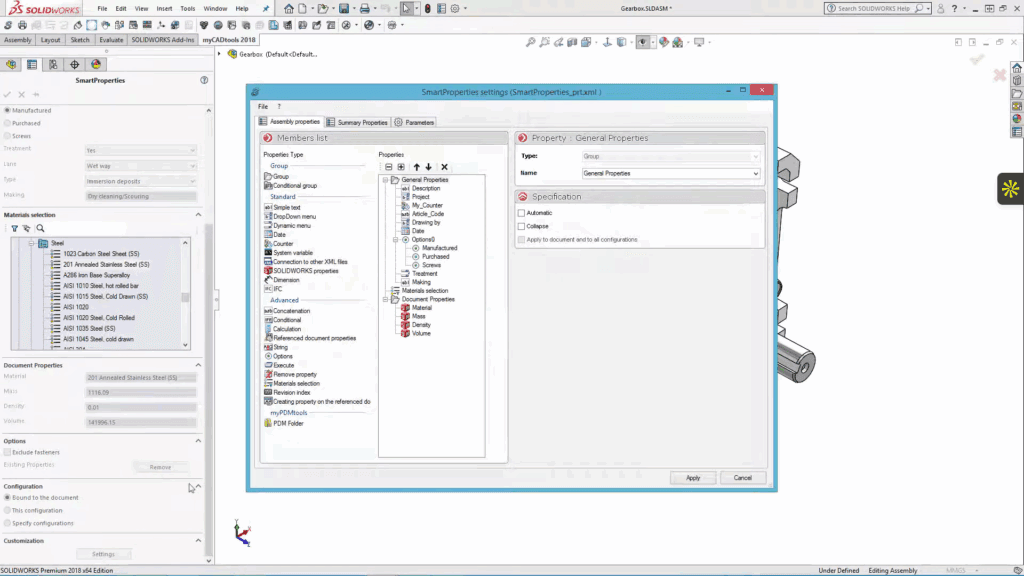
Task: Click the Apply button
Action: pyautogui.click(x=692, y=478)
